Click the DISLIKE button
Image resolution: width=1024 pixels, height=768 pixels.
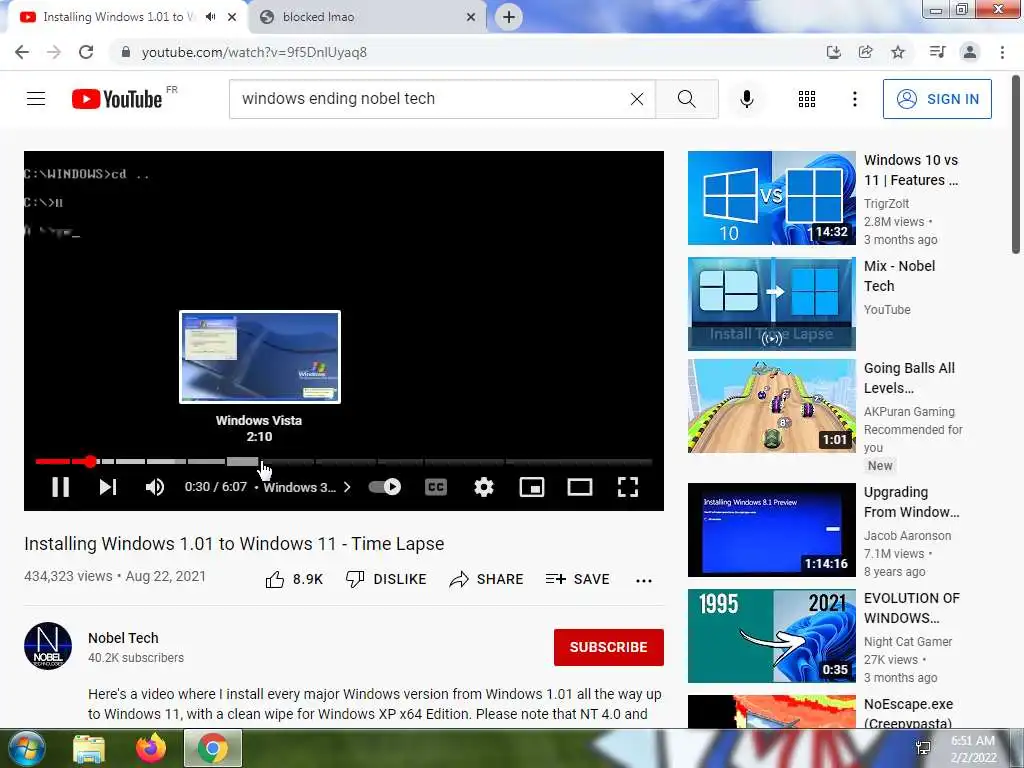point(386,579)
